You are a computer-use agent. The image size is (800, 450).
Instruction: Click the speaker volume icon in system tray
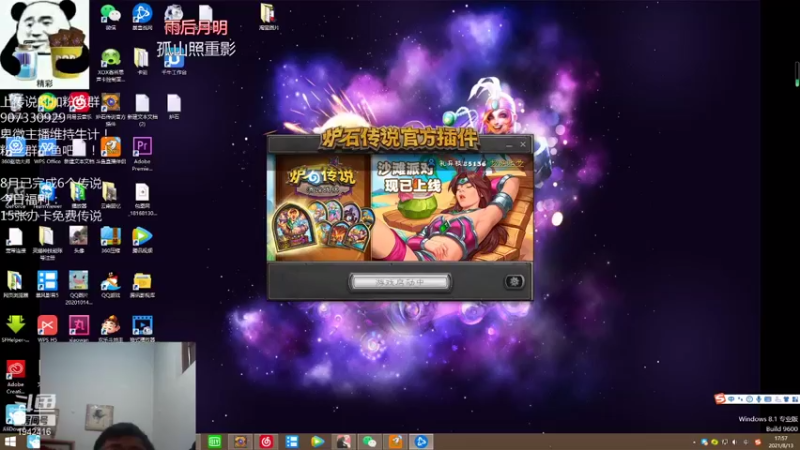[735, 442]
